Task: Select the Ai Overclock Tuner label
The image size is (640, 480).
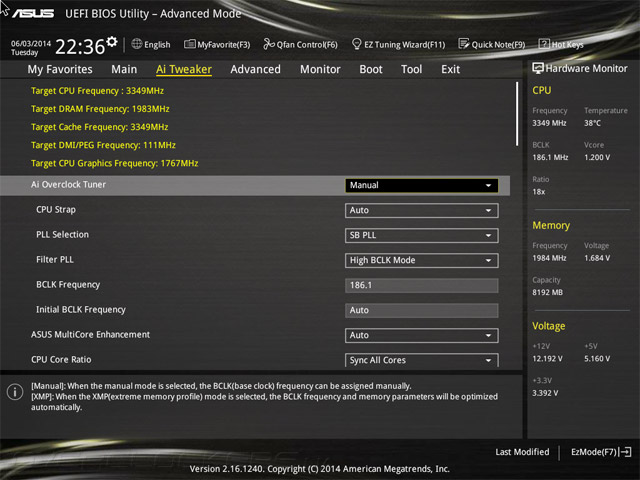Action: tap(69, 184)
